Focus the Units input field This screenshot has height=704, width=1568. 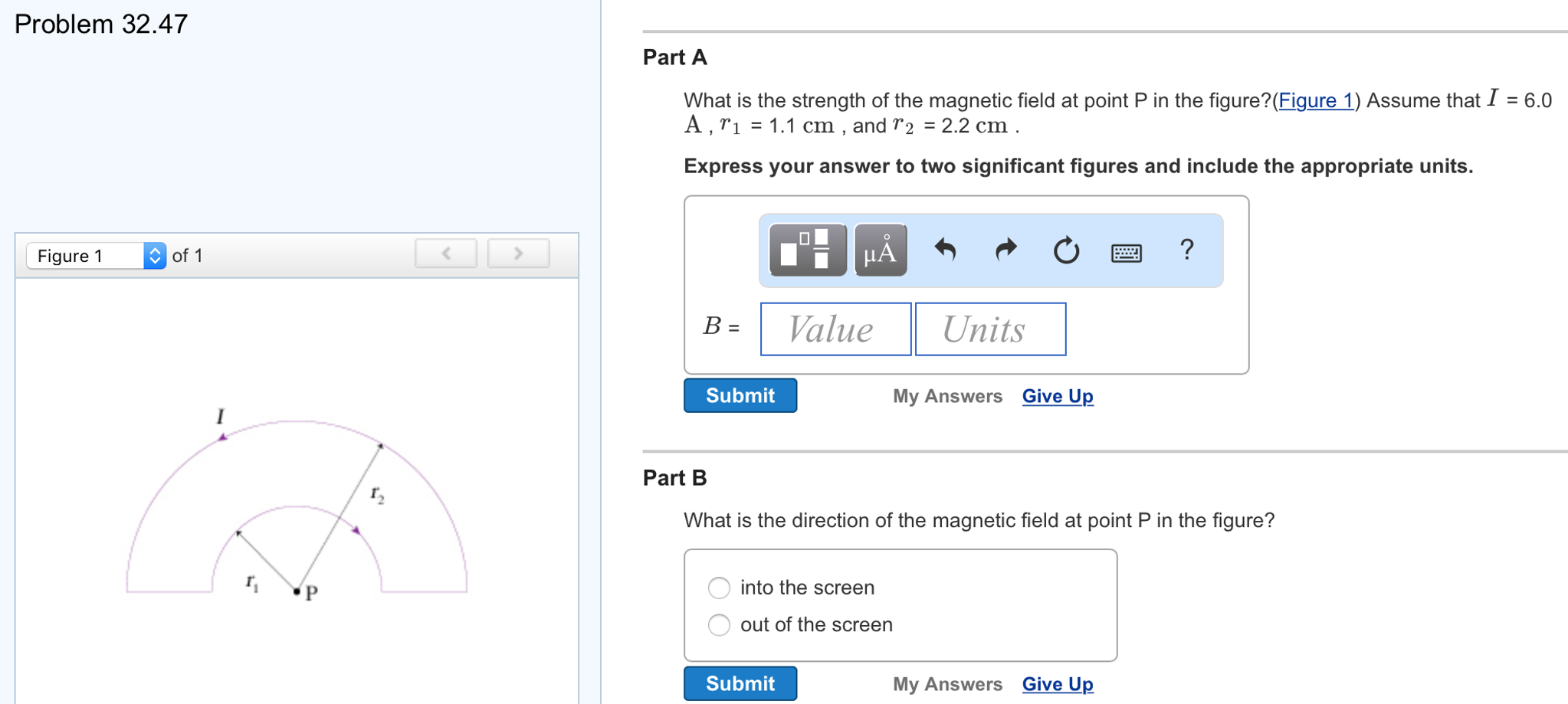pos(991,329)
